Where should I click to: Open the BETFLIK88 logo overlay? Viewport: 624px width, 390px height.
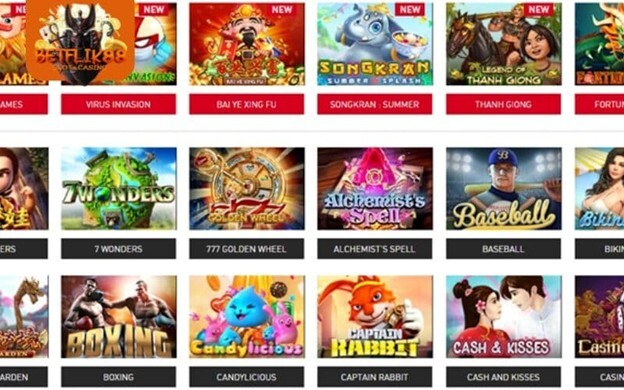point(80,42)
